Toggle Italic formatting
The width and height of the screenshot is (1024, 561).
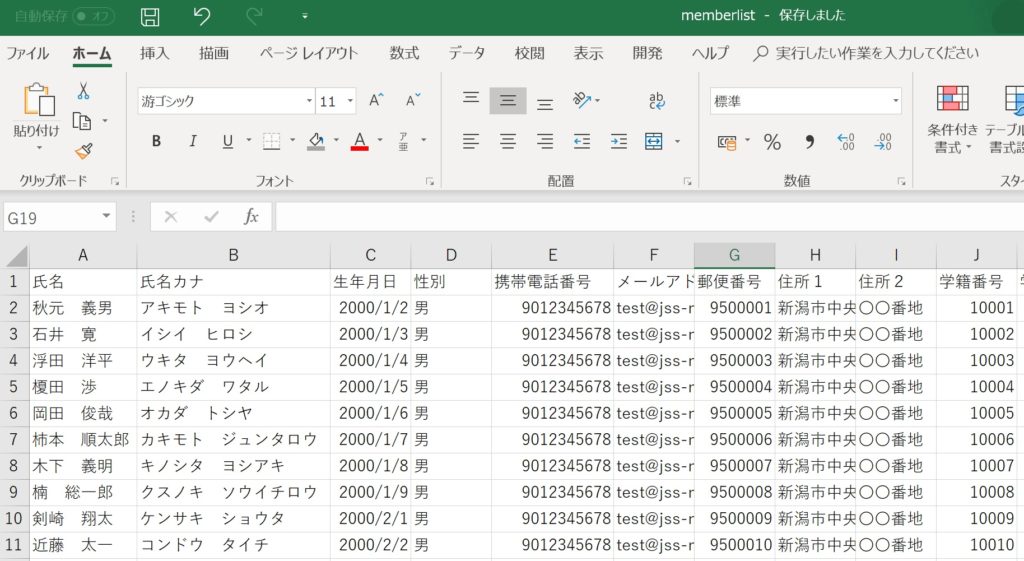[x=193, y=141]
